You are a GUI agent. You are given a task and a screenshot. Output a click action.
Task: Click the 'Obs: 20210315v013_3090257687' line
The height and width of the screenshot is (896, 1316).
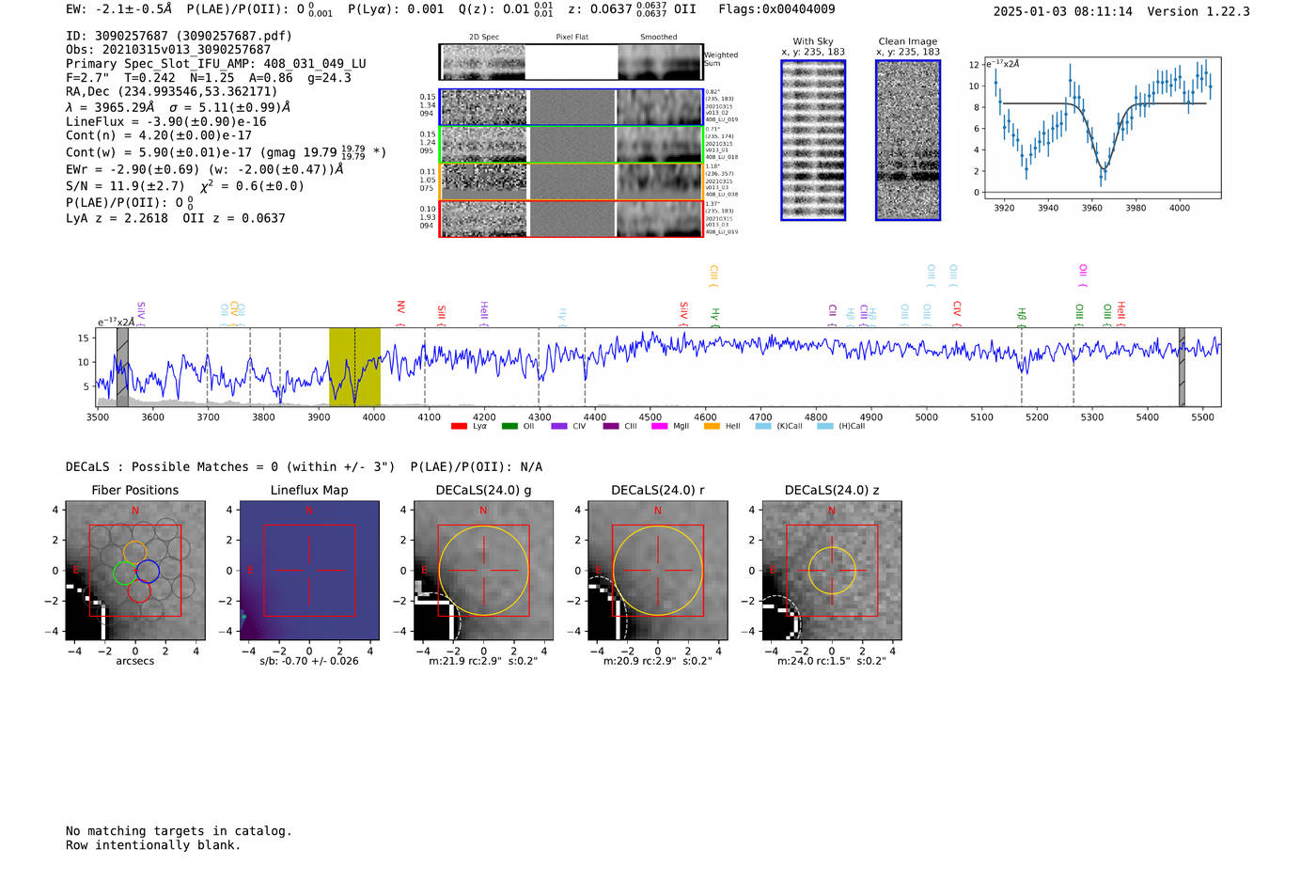[x=168, y=50]
